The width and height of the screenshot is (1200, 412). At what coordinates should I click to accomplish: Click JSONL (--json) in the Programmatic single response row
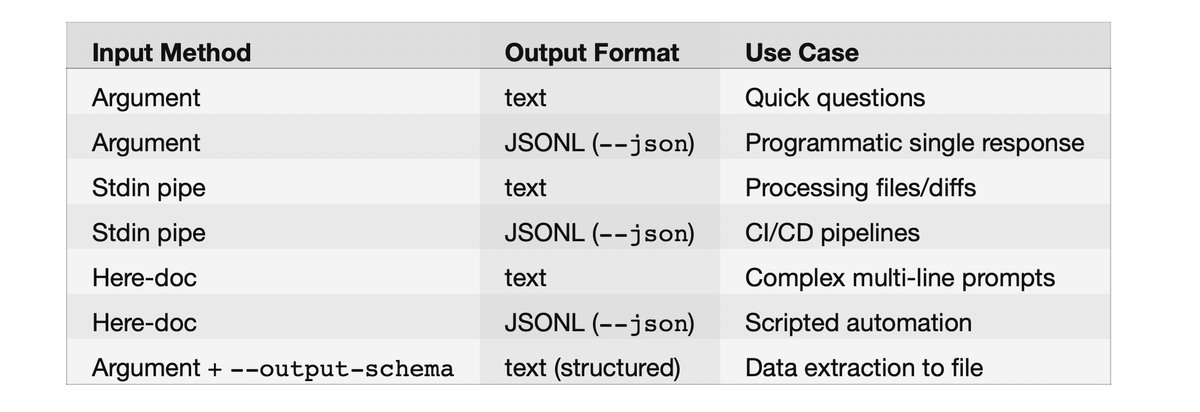pos(599,143)
